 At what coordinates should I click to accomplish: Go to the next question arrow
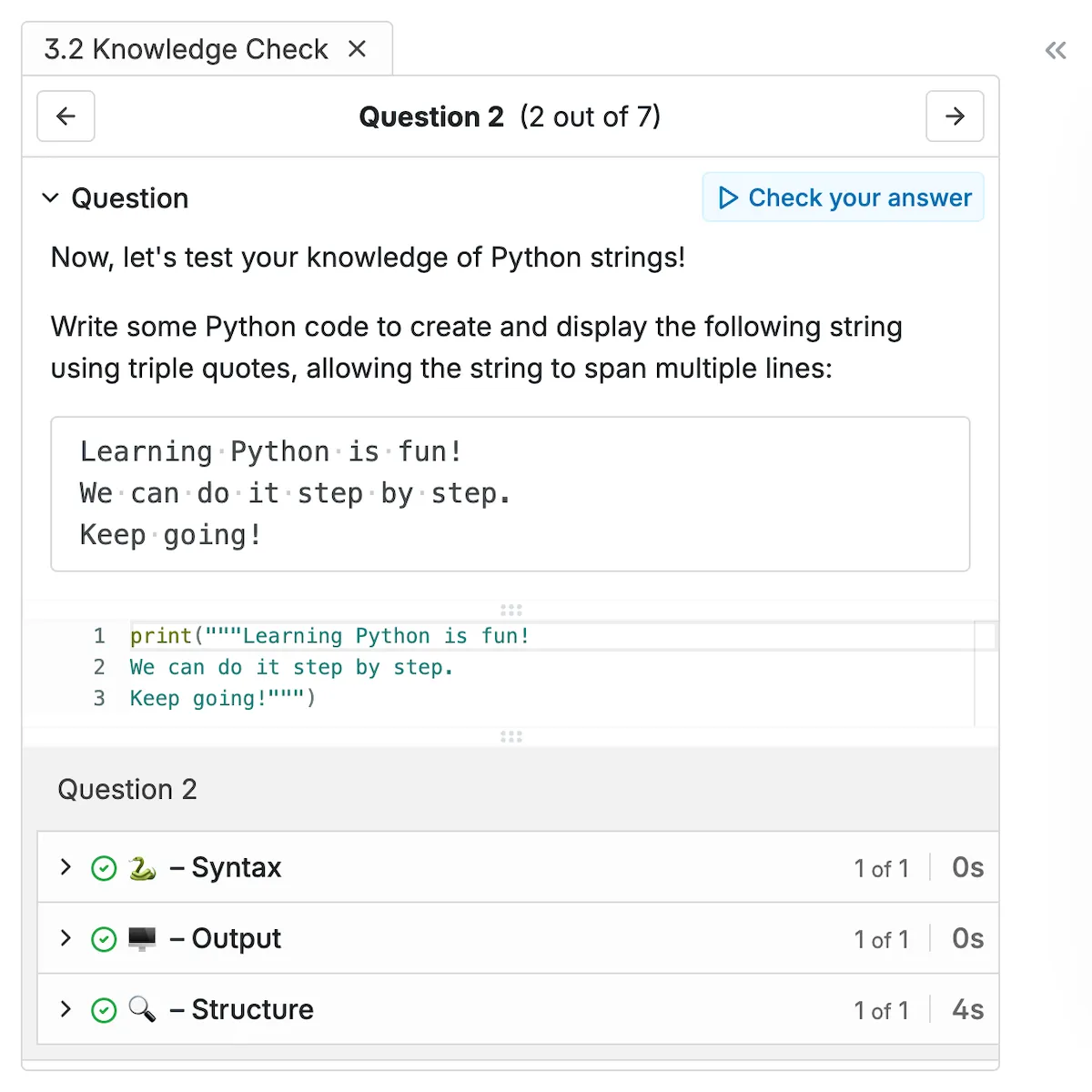(955, 116)
